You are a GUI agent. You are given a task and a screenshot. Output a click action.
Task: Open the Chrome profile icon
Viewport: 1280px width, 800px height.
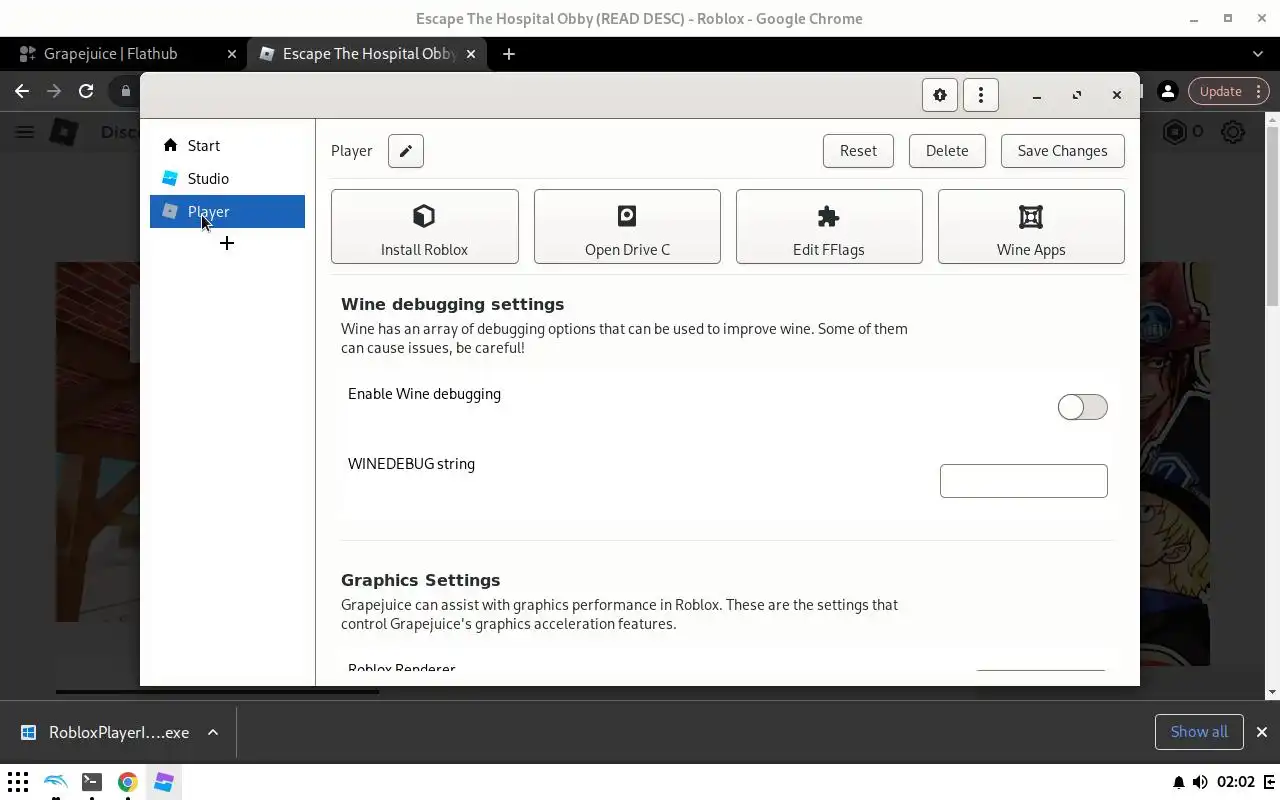(x=1167, y=91)
